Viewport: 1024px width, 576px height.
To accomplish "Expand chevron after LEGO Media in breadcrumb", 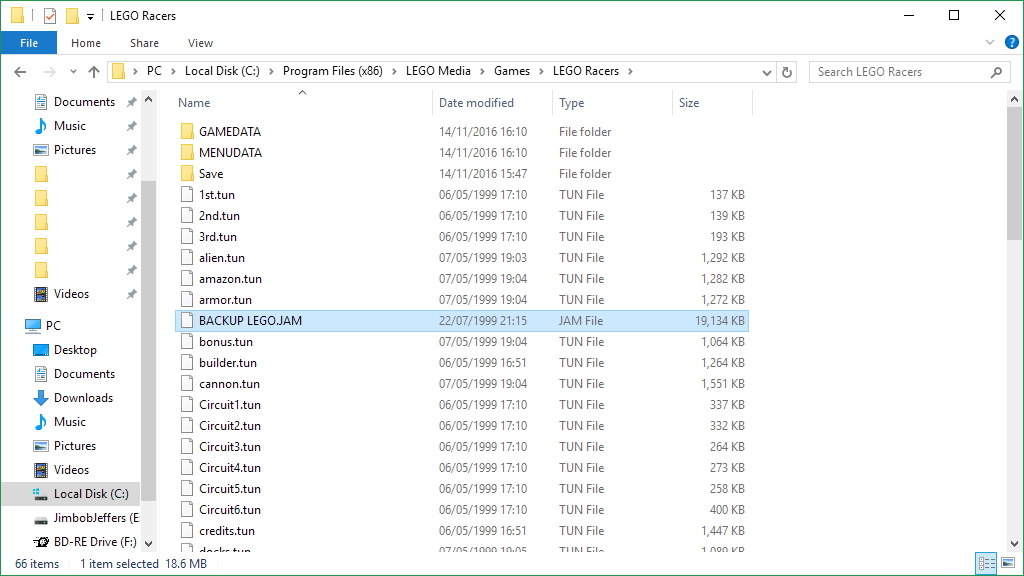I will point(482,71).
